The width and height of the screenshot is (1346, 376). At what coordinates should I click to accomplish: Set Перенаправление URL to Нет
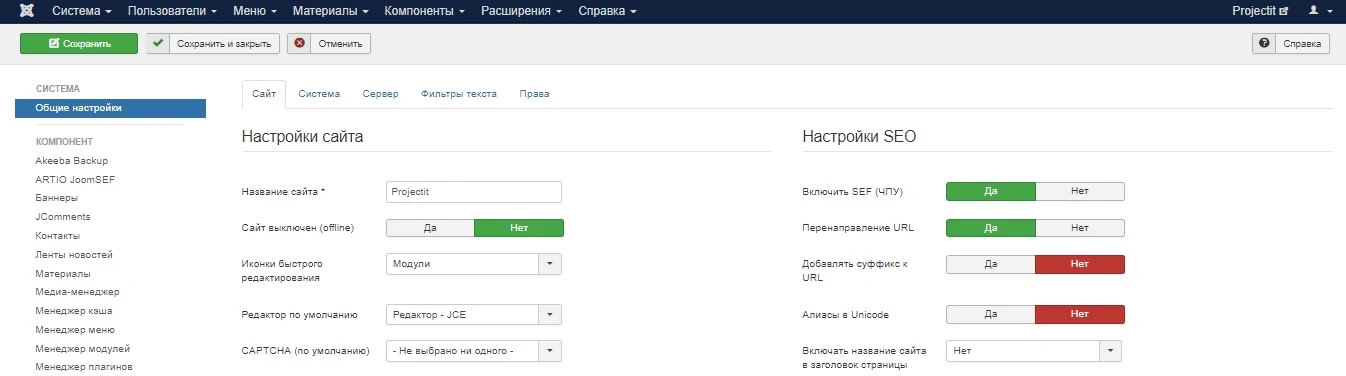coord(1080,228)
